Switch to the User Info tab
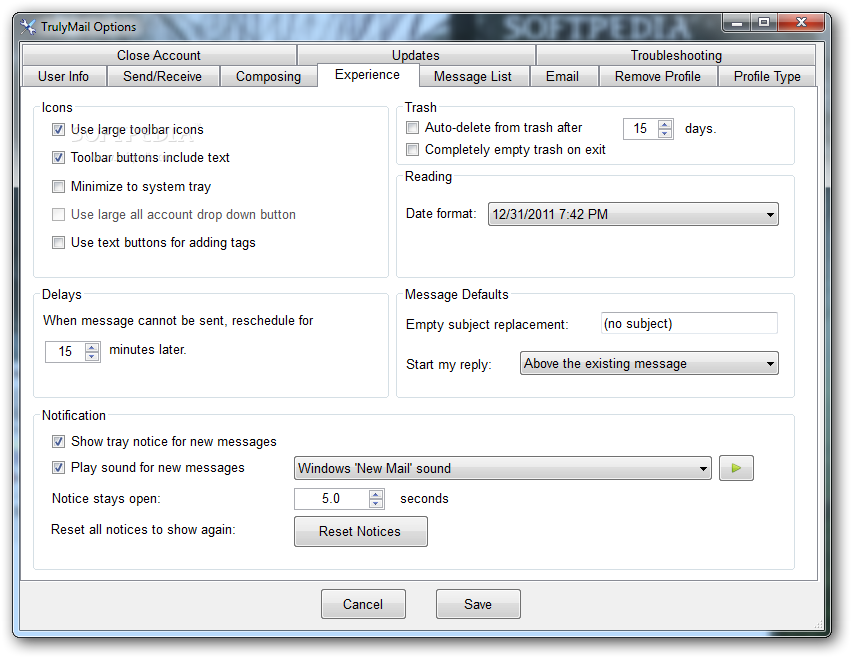 click(x=64, y=76)
